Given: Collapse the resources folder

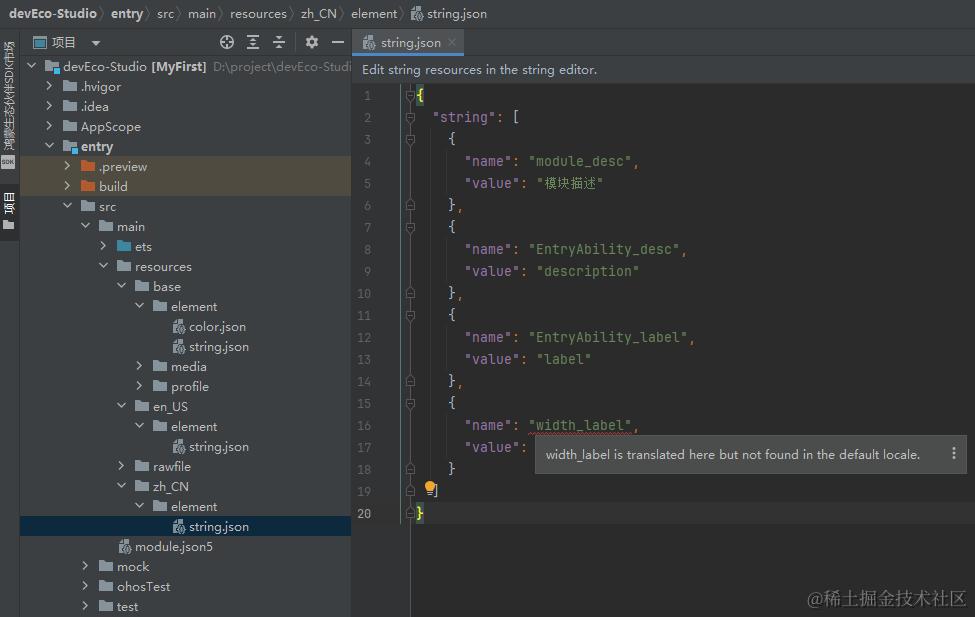Looking at the screenshot, I should (x=104, y=266).
